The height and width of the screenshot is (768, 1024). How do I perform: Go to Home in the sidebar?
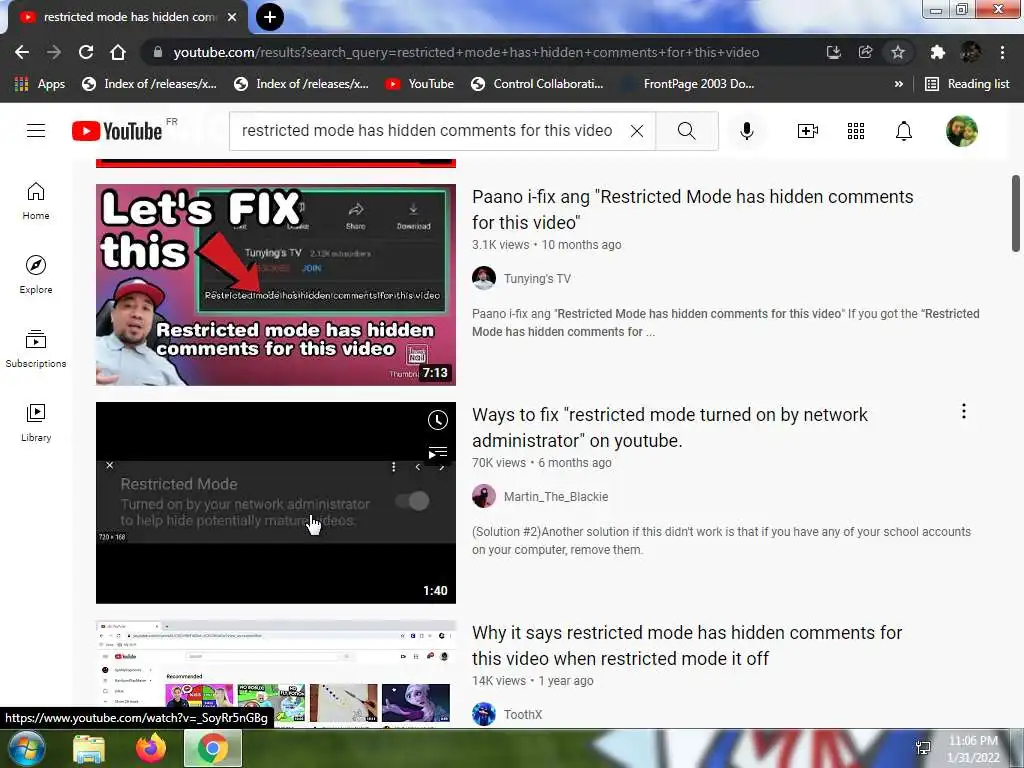[36, 200]
